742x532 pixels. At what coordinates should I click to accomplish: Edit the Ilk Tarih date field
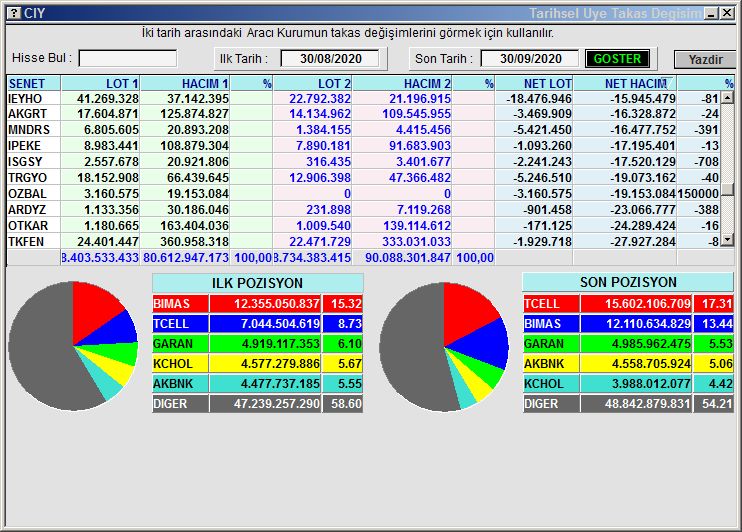point(330,59)
